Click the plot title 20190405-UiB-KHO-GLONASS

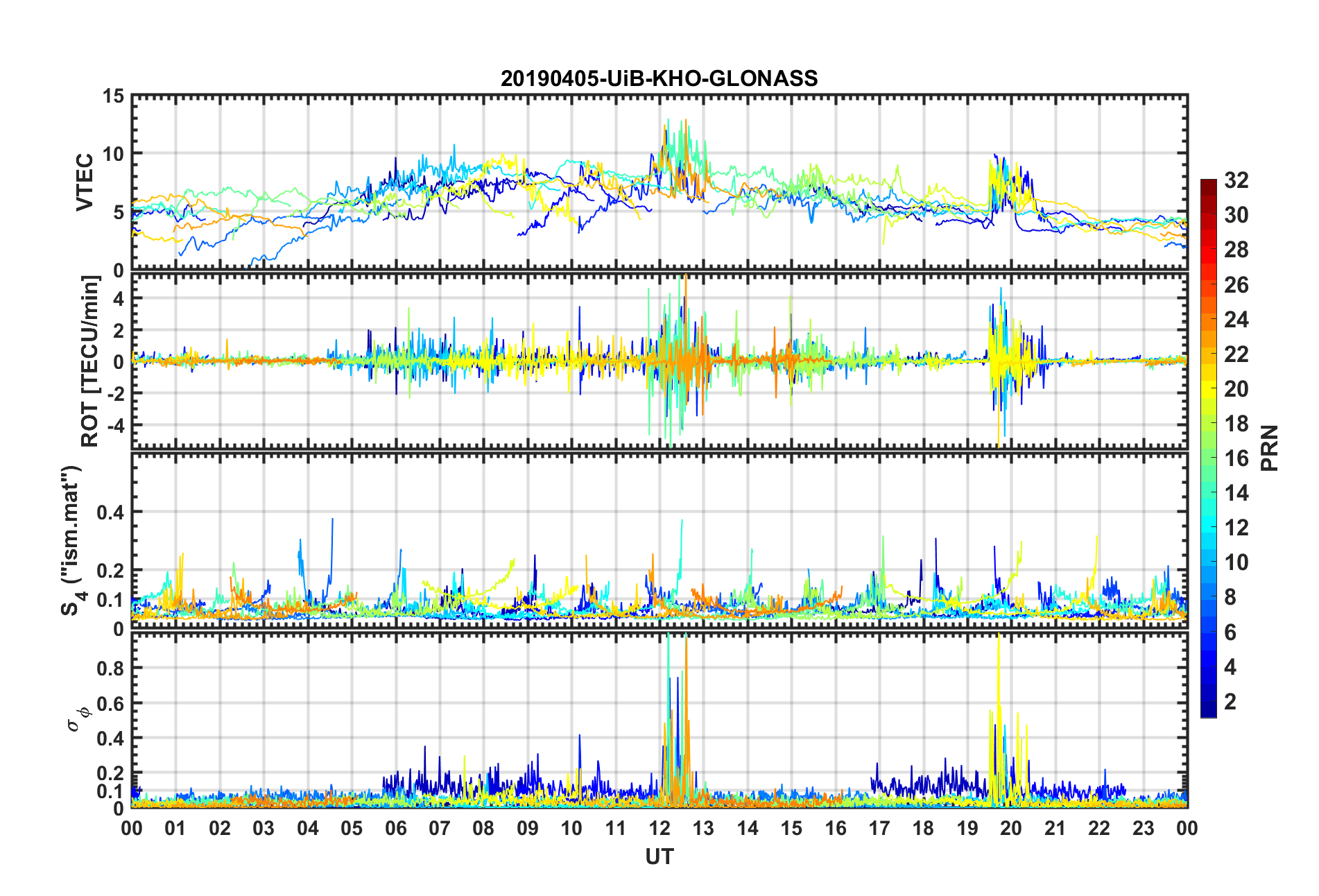tap(659, 78)
